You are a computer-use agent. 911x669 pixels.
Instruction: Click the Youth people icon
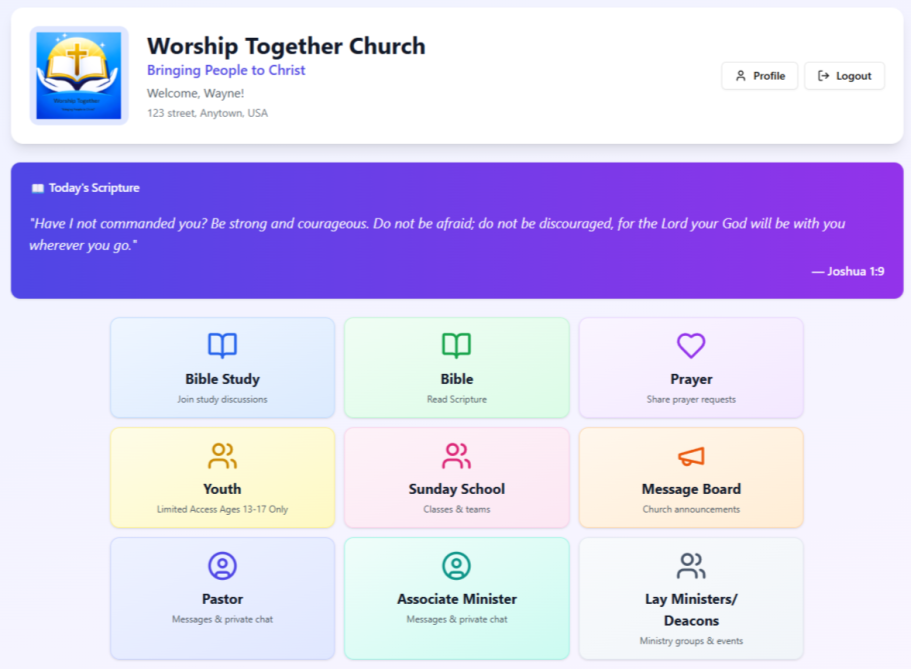[222, 456]
